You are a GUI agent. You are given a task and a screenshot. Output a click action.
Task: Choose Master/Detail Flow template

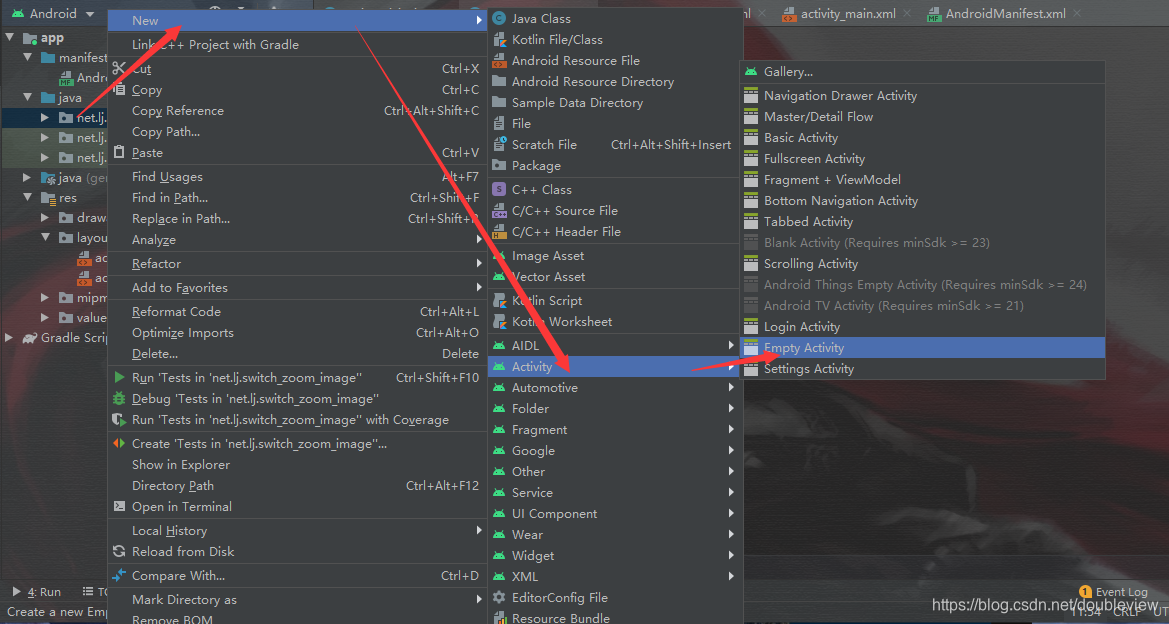922,116
